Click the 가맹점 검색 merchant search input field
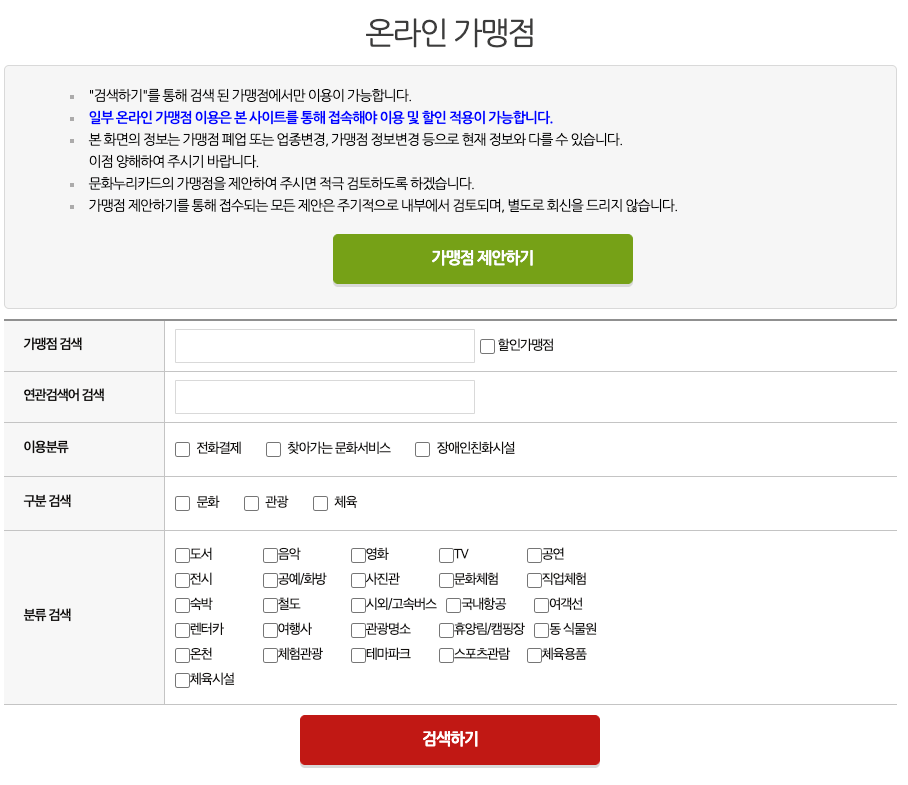 (324, 345)
